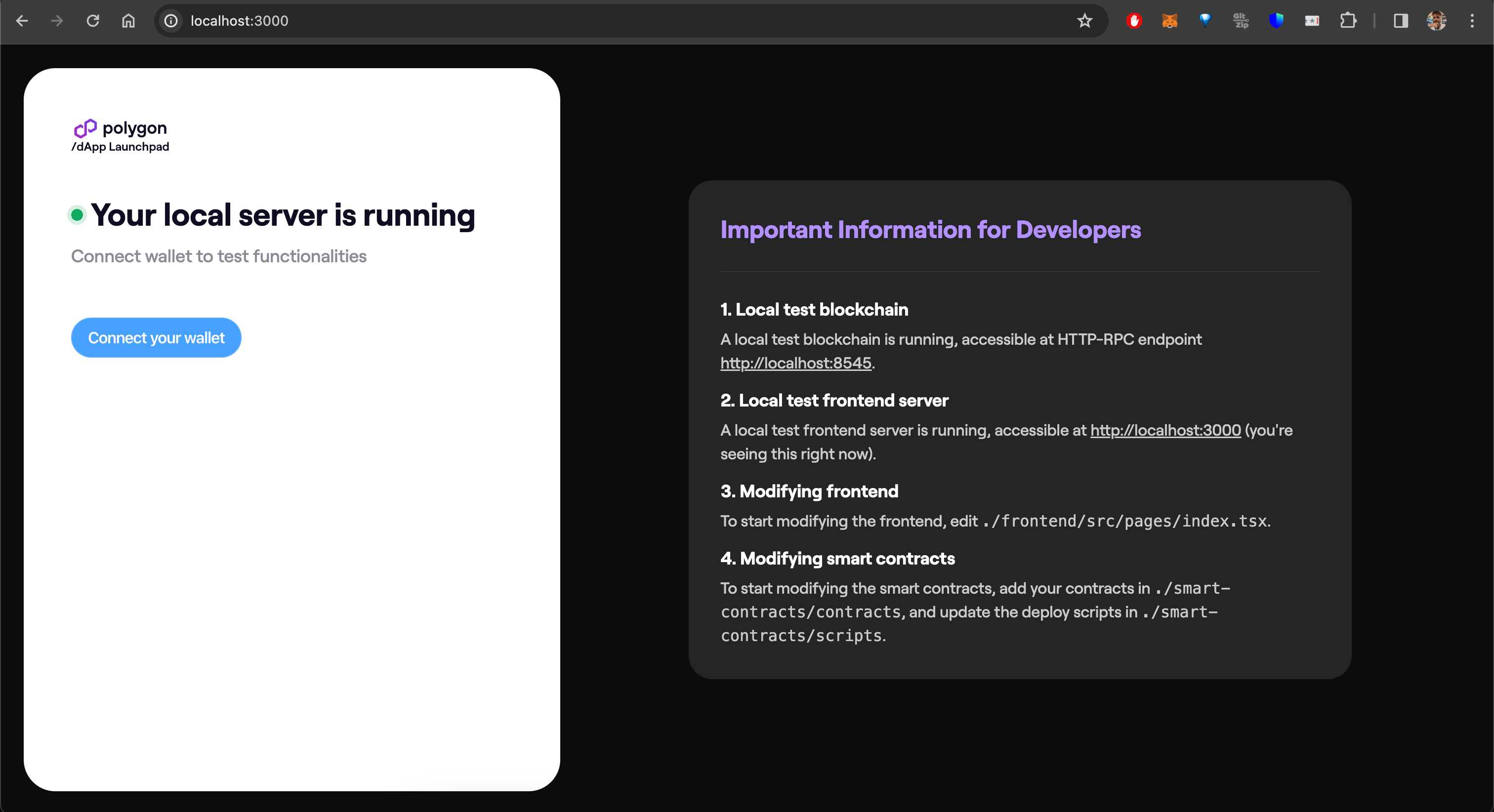Open the MetaMask extension
The image size is (1494, 812).
point(1169,21)
